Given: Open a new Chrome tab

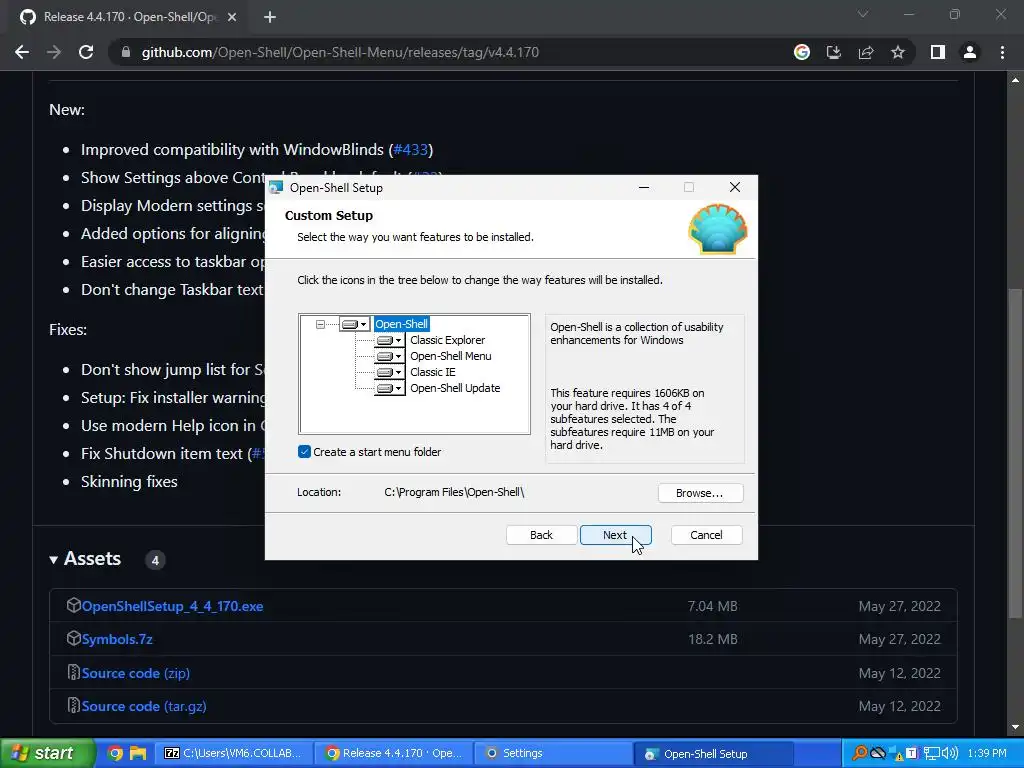Looking at the screenshot, I should [270, 17].
